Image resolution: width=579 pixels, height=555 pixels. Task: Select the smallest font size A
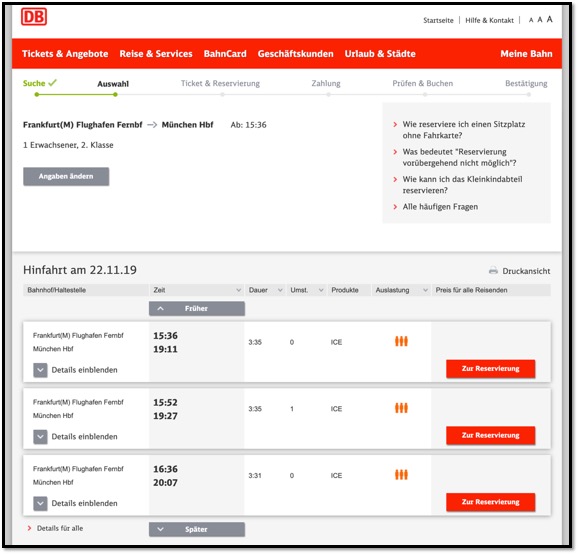click(531, 20)
